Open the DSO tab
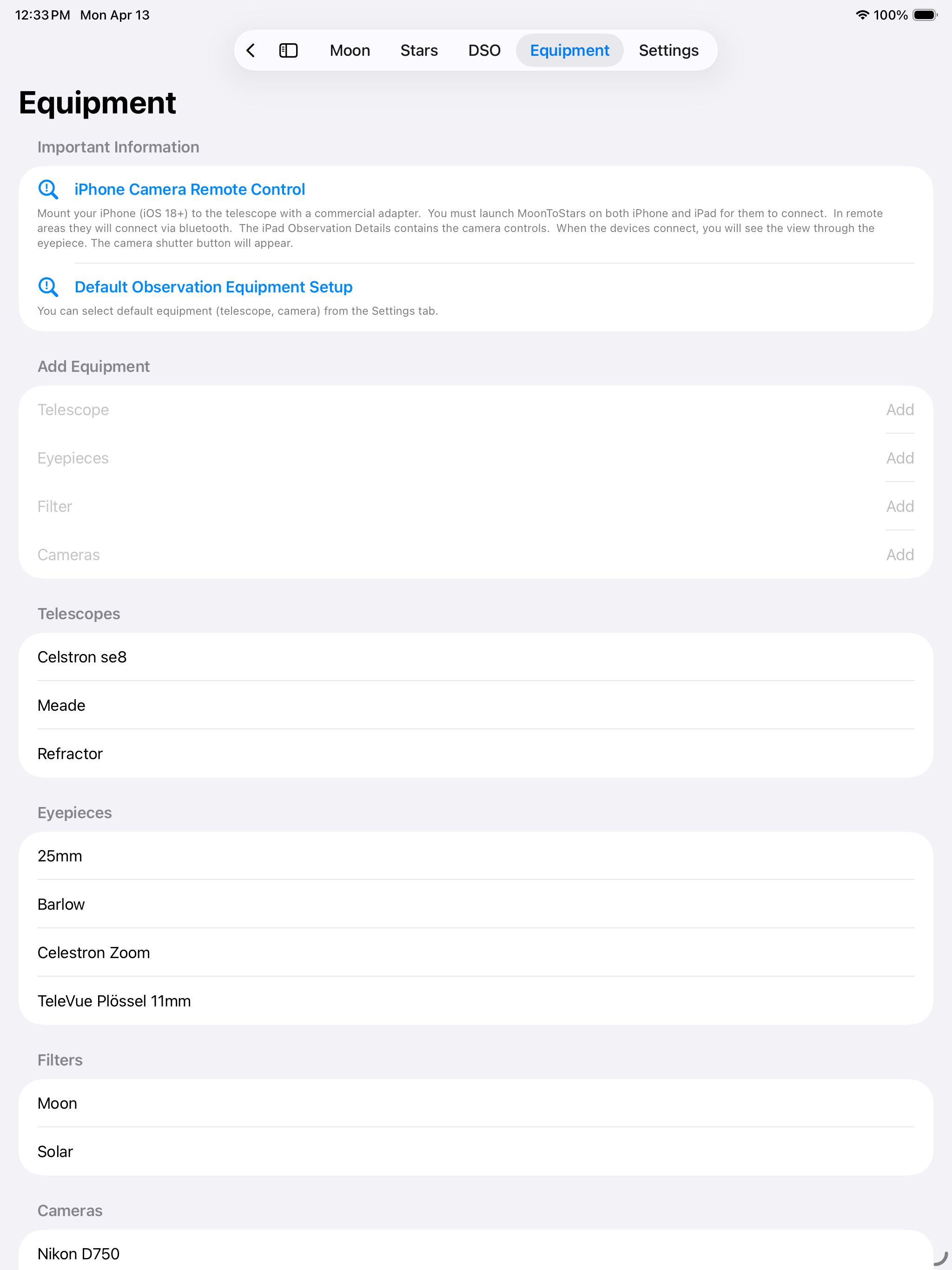The height and width of the screenshot is (1270, 952). coord(484,51)
